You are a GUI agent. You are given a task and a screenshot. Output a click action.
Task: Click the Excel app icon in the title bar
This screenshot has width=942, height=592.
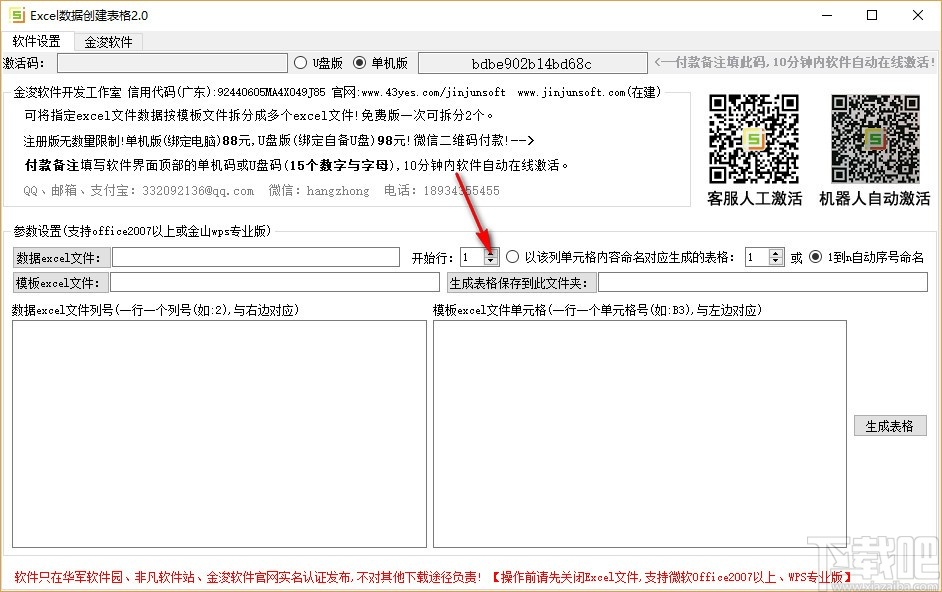16,15
